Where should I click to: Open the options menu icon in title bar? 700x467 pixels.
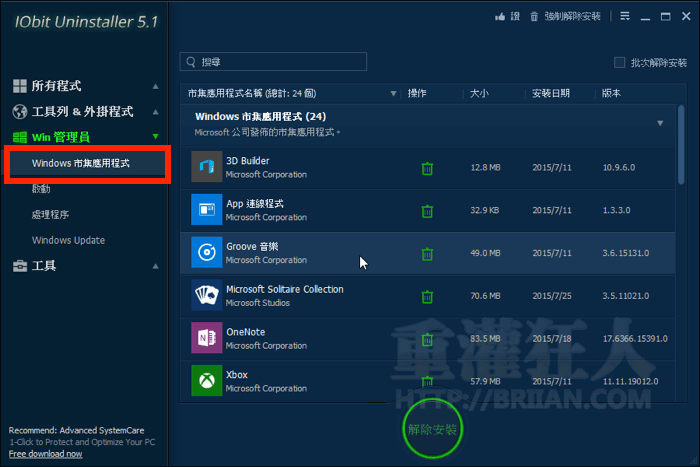pos(625,16)
